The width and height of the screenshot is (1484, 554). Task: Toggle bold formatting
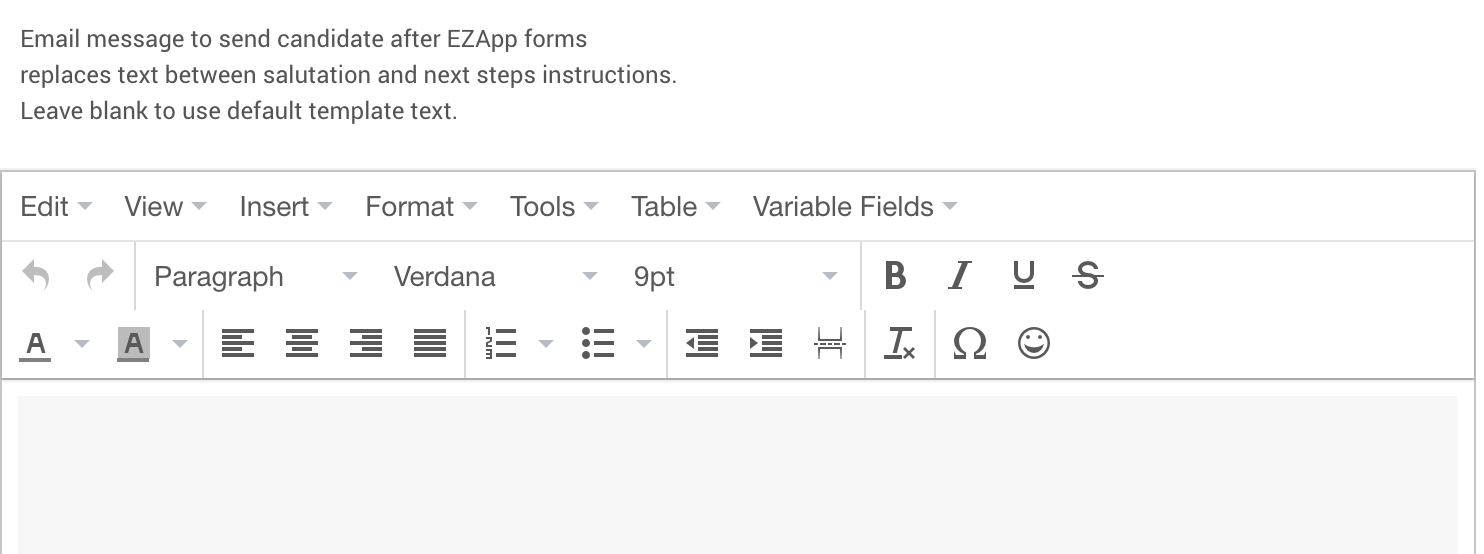coord(895,276)
